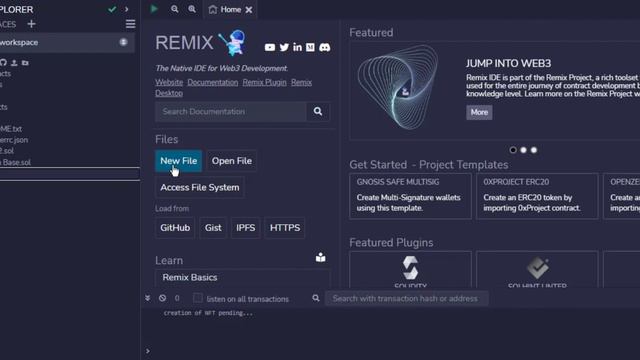Open Remix Twitter icon
This screenshot has width=640, height=360.
[284, 47]
